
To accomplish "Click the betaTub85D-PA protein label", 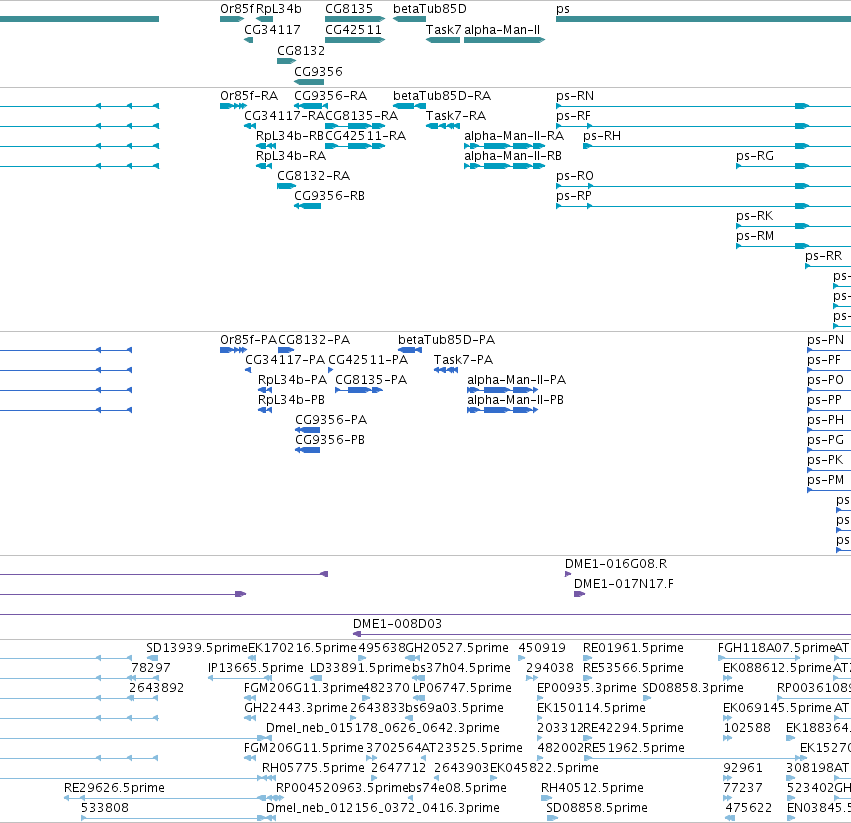I will (446, 340).
